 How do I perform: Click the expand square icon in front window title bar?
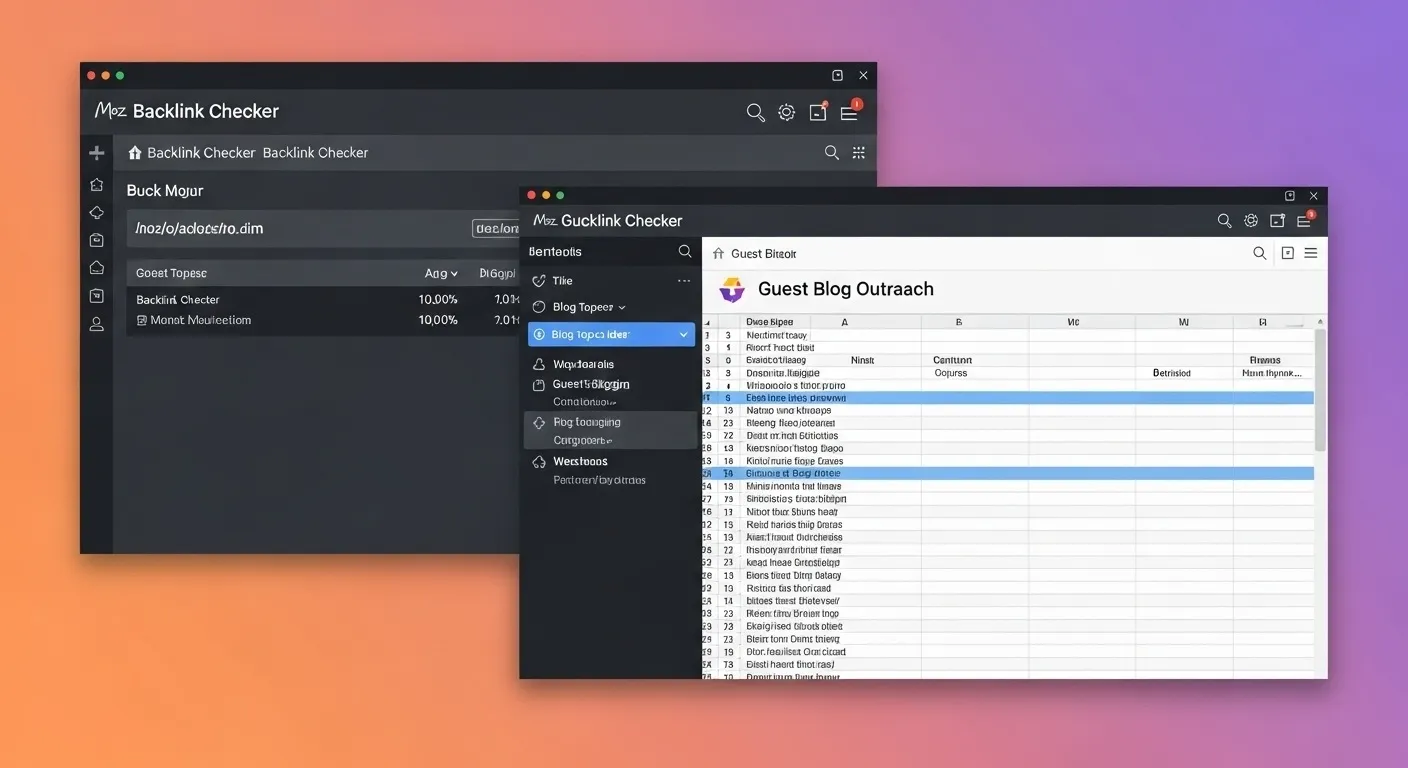(x=1290, y=196)
